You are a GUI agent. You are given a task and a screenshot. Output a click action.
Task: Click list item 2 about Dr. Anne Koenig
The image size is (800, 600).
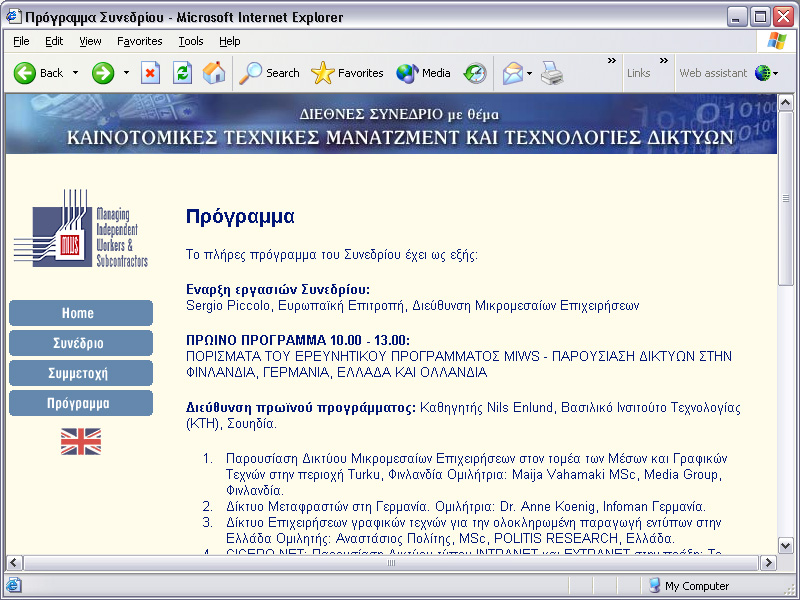click(466, 507)
